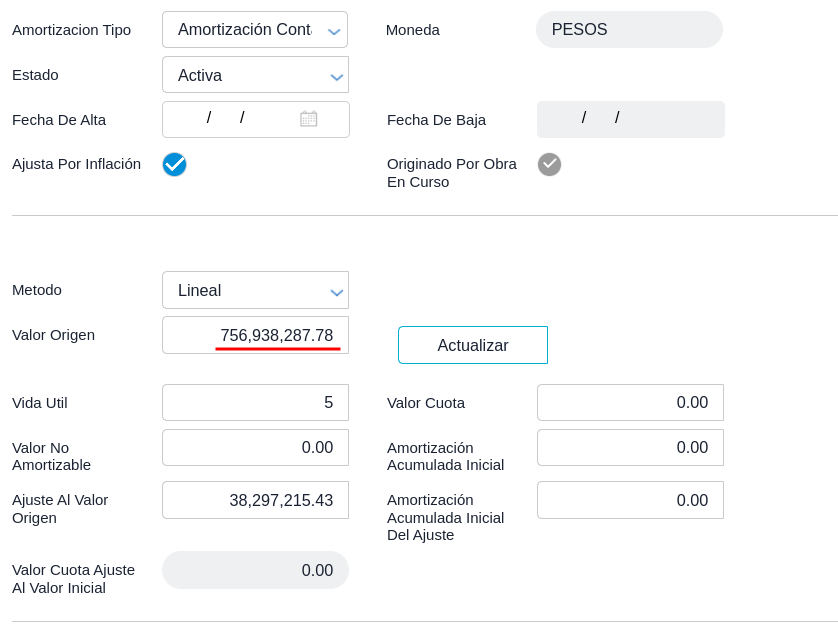Viewport: 838px width, 635px height.
Task: Click Amortización Acumulada Inicial Del Ajuste field
Action: (630, 500)
